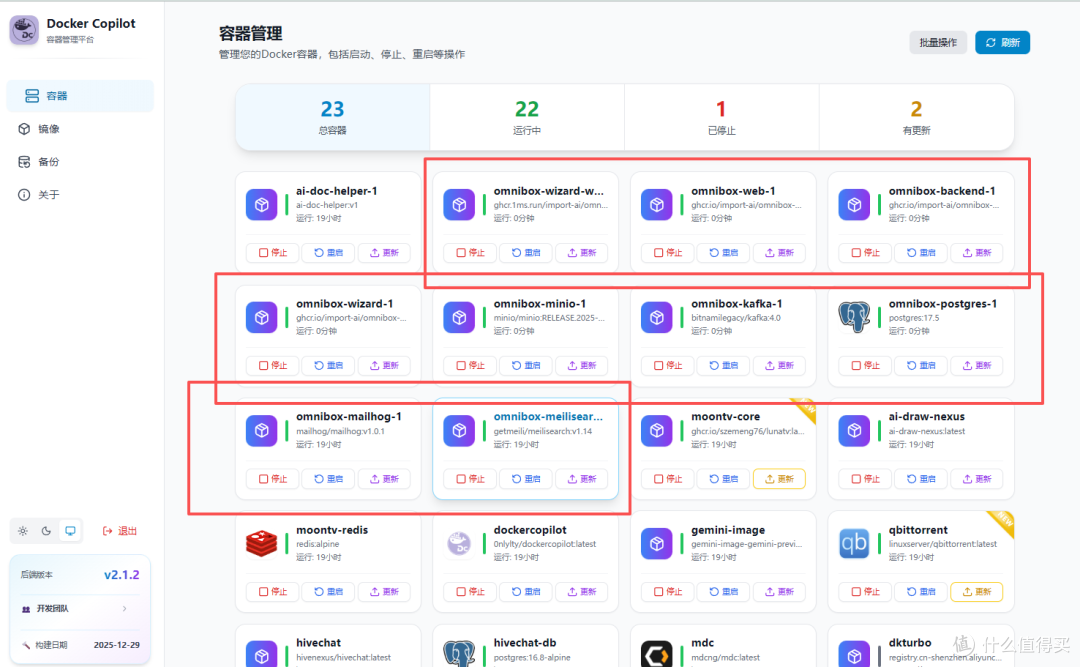The image size is (1080, 667).
Task: Click moontv-core container cube icon
Action: tap(656, 431)
